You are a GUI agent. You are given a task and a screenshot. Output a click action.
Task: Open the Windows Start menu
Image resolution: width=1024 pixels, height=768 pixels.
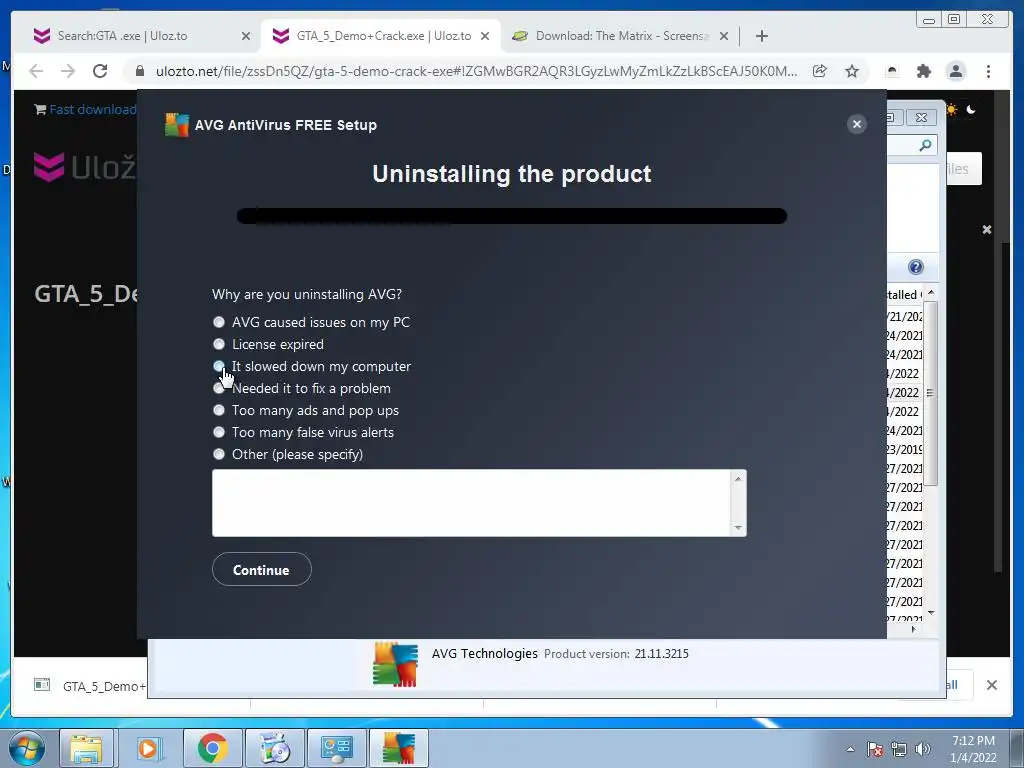pos(27,748)
